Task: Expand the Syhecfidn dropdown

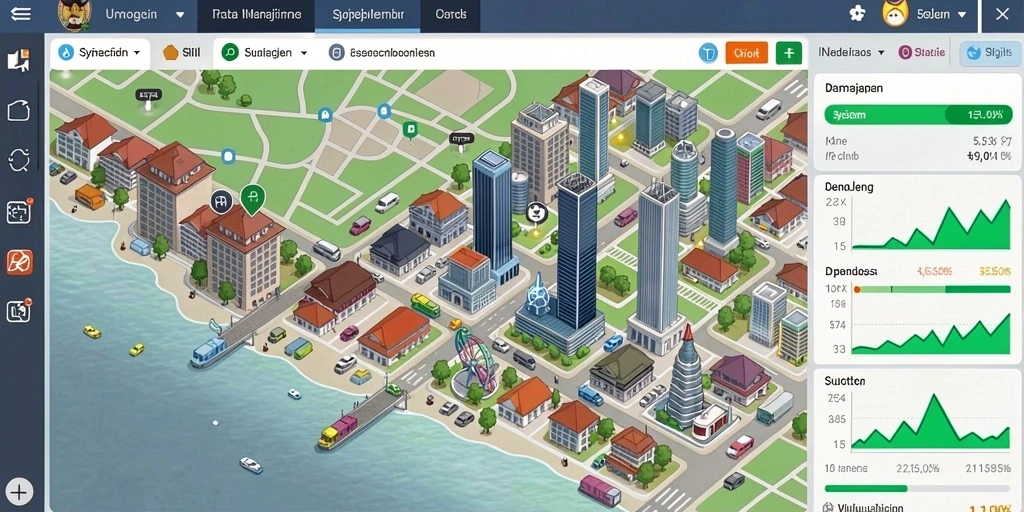Action: (x=100, y=53)
